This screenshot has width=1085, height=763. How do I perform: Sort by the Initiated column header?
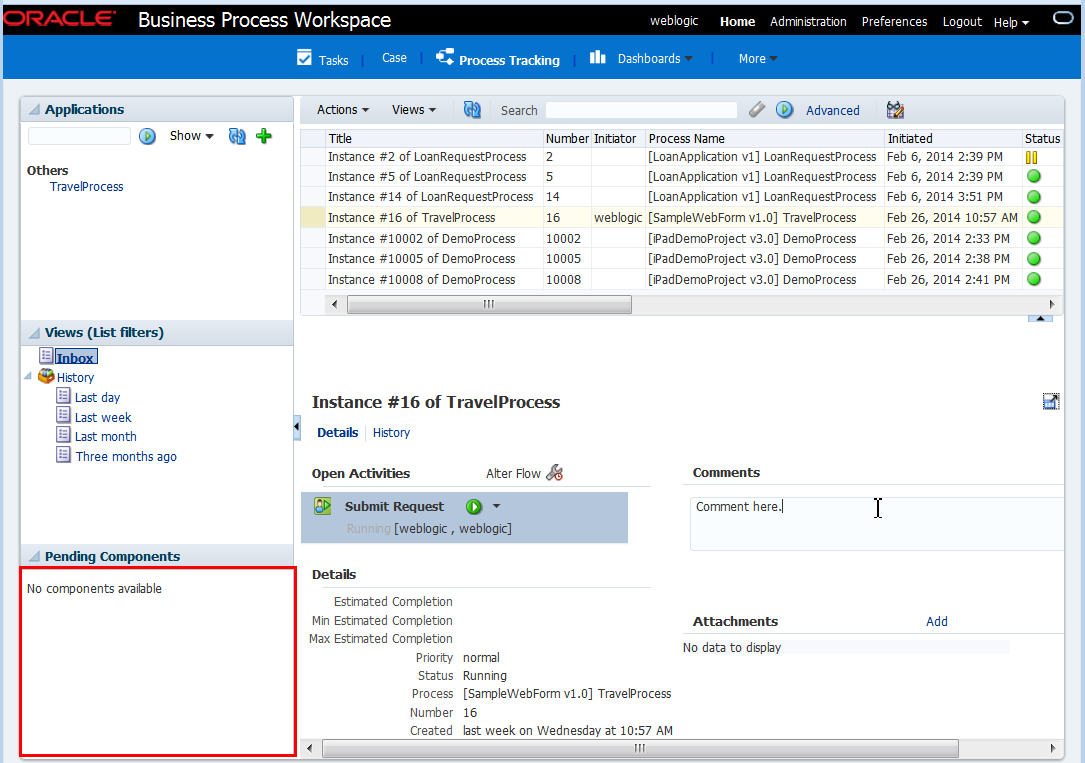953,138
